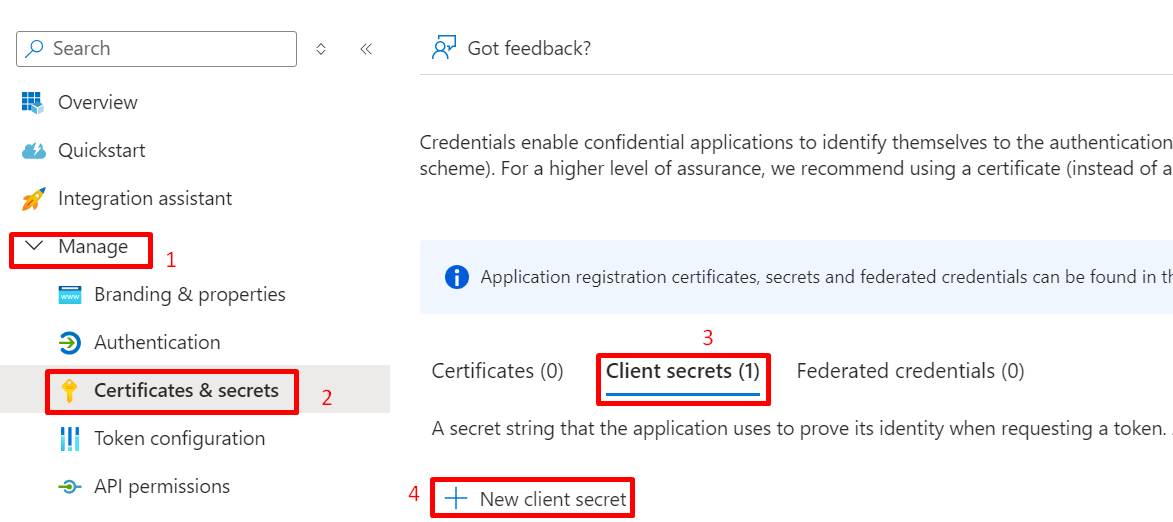
Task: Open the Federated credentials (0) tab
Action: pos(910,371)
